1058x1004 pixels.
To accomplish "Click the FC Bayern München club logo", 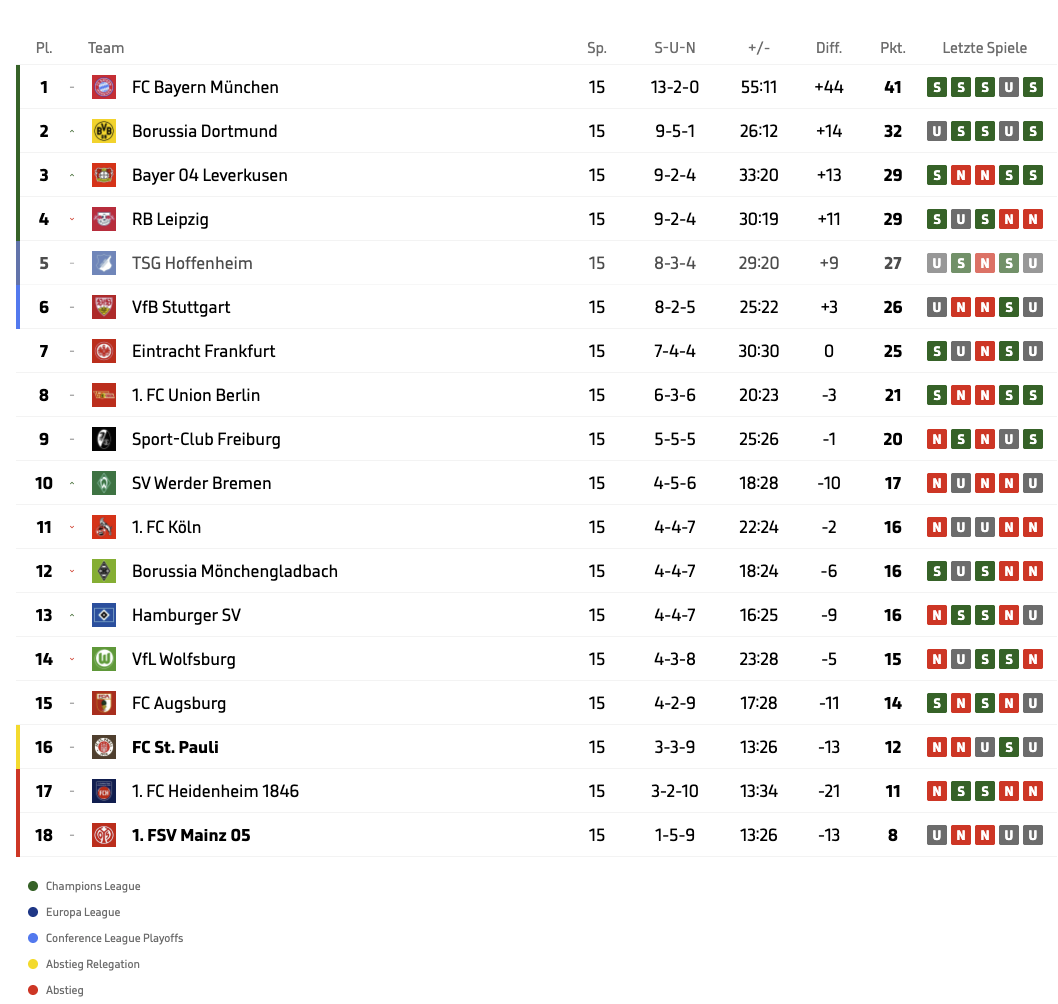I will pyautogui.click(x=104, y=87).
